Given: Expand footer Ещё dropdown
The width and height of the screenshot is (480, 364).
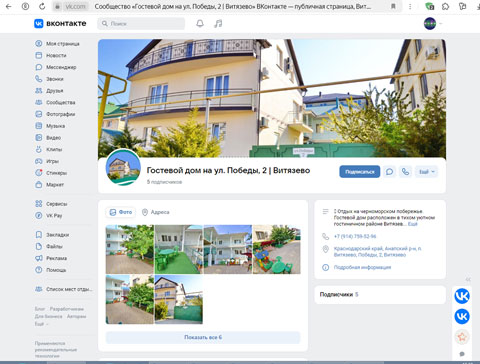Looking at the screenshot, I should [41, 324].
